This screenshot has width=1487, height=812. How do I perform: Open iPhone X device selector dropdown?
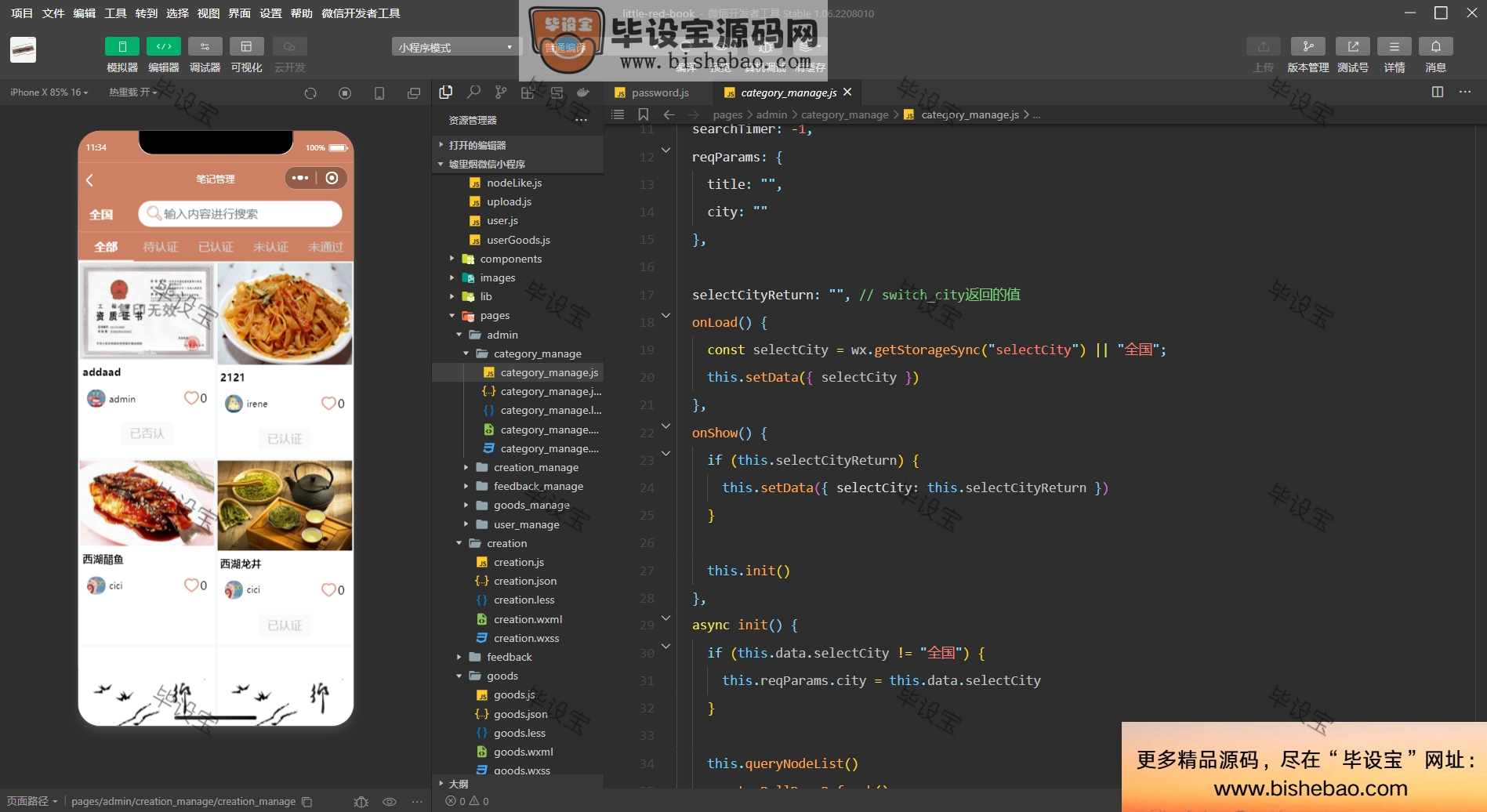[x=49, y=92]
